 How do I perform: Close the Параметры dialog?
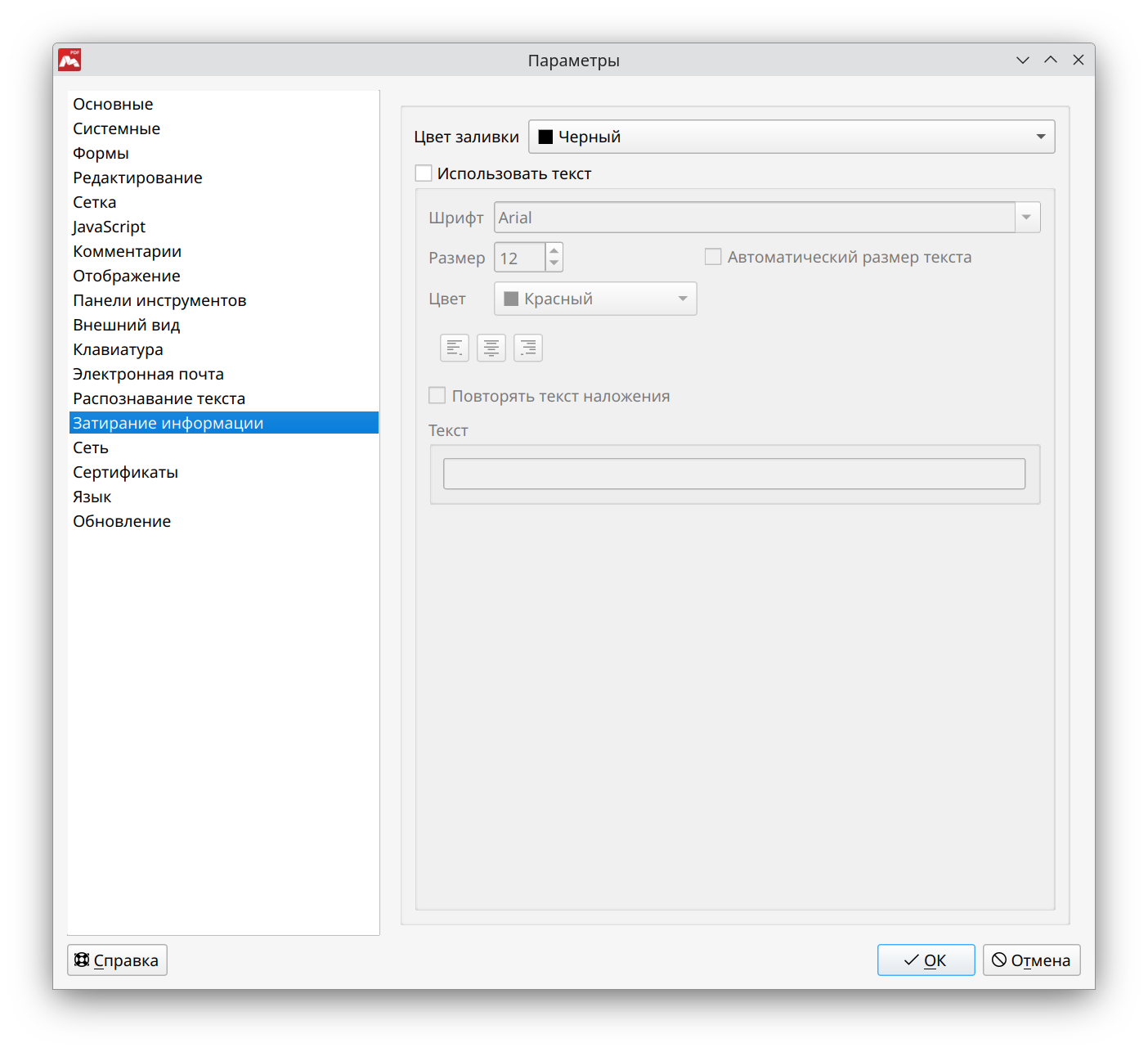[x=1078, y=60]
